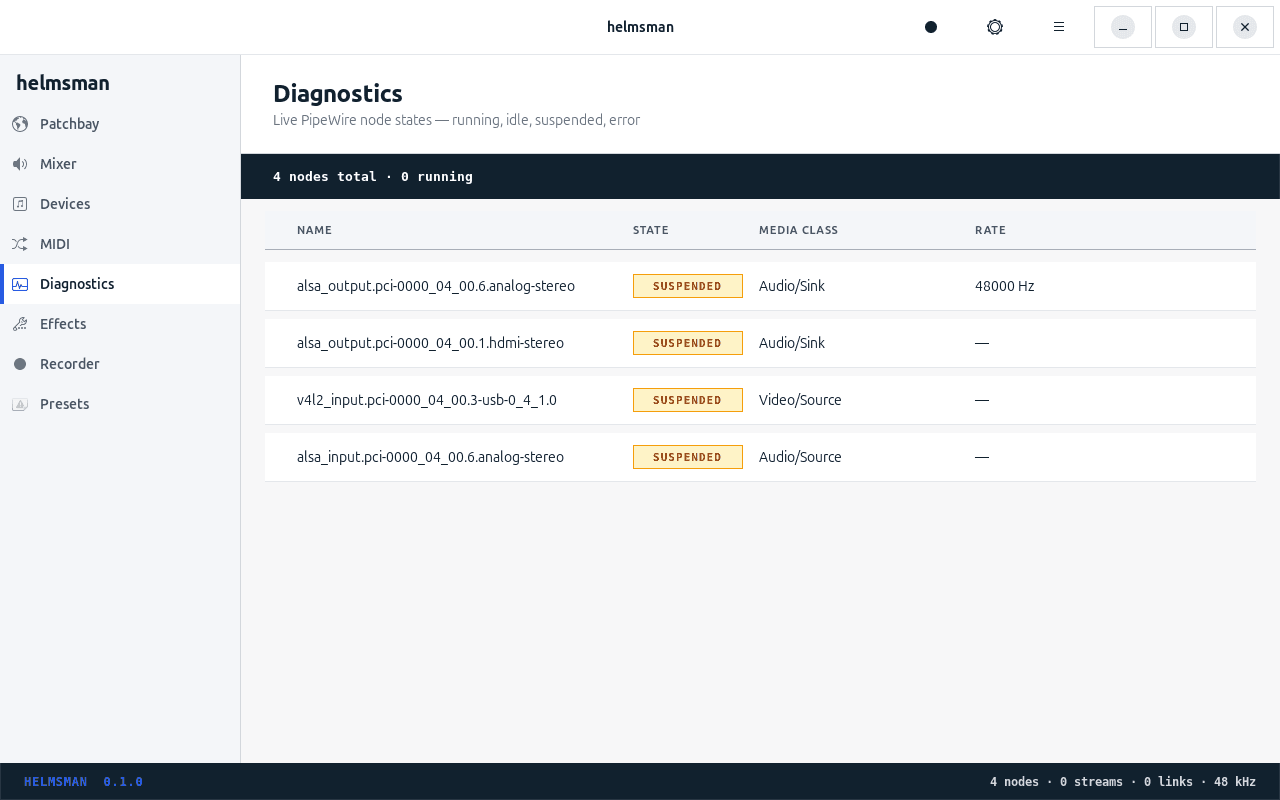Click the Audio/Source media class cell

click(x=800, y=457)
